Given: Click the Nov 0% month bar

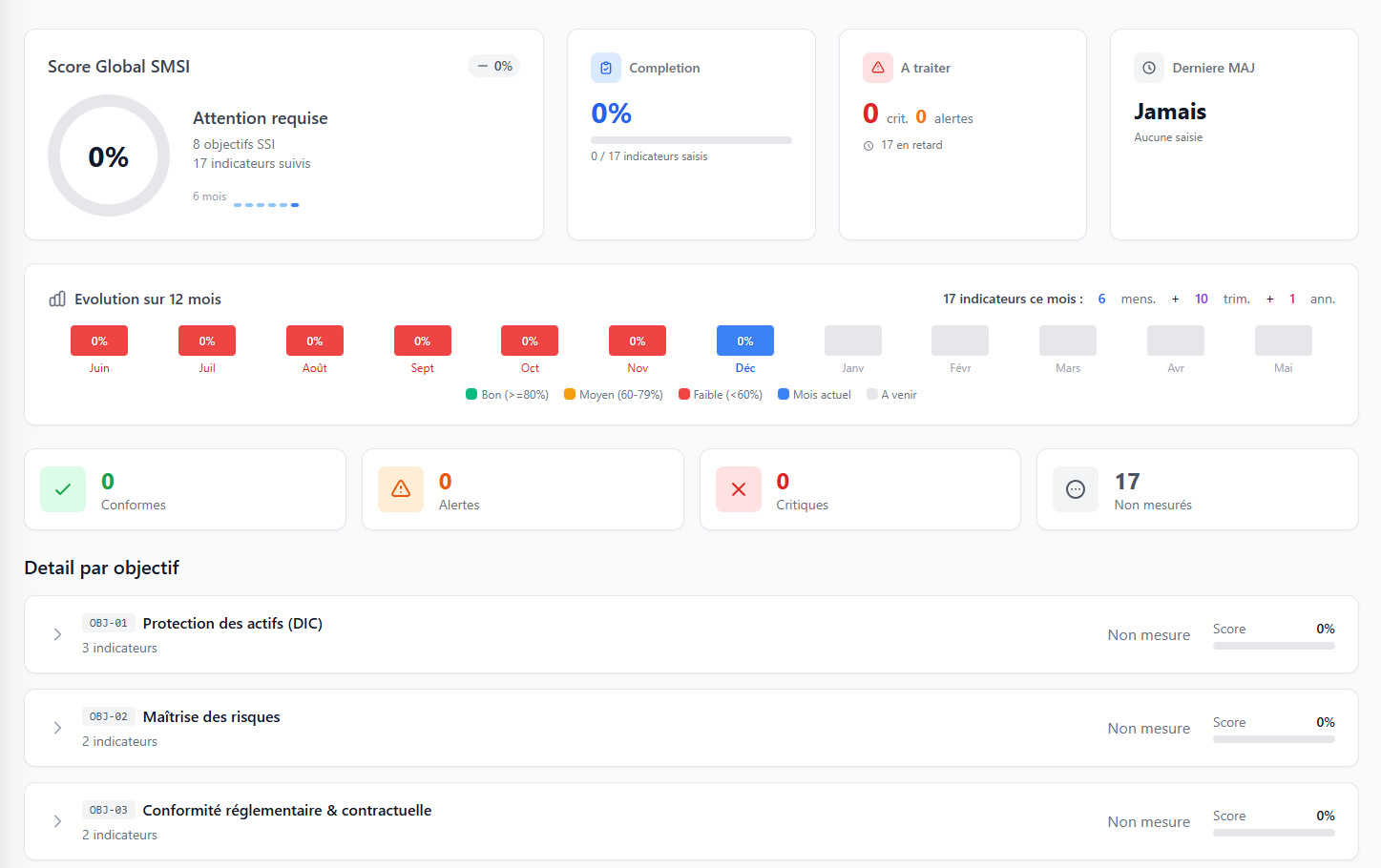Looking at the screenshot, I should 638,341.
